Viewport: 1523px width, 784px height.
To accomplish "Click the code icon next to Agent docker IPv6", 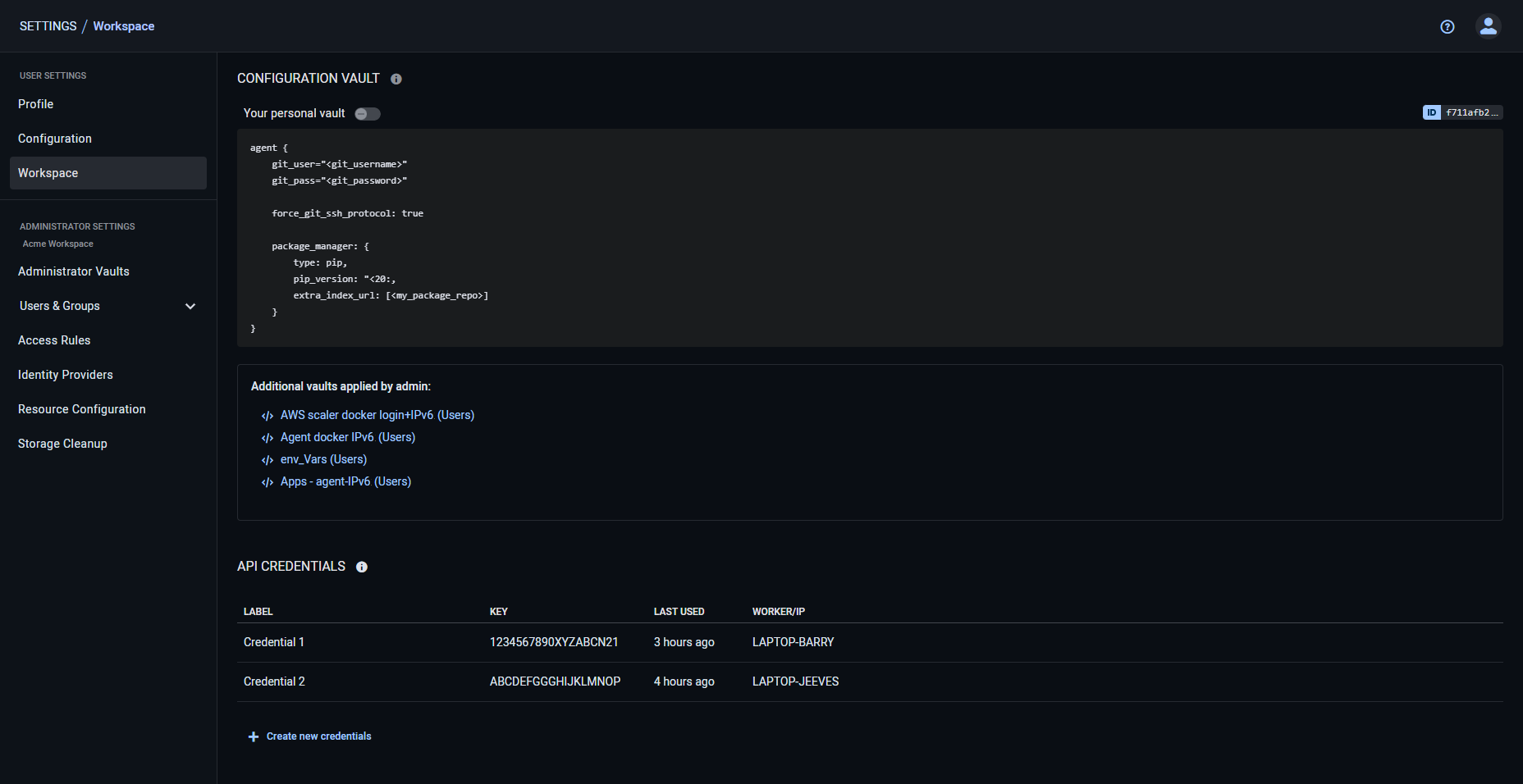I will coord(267,437).
